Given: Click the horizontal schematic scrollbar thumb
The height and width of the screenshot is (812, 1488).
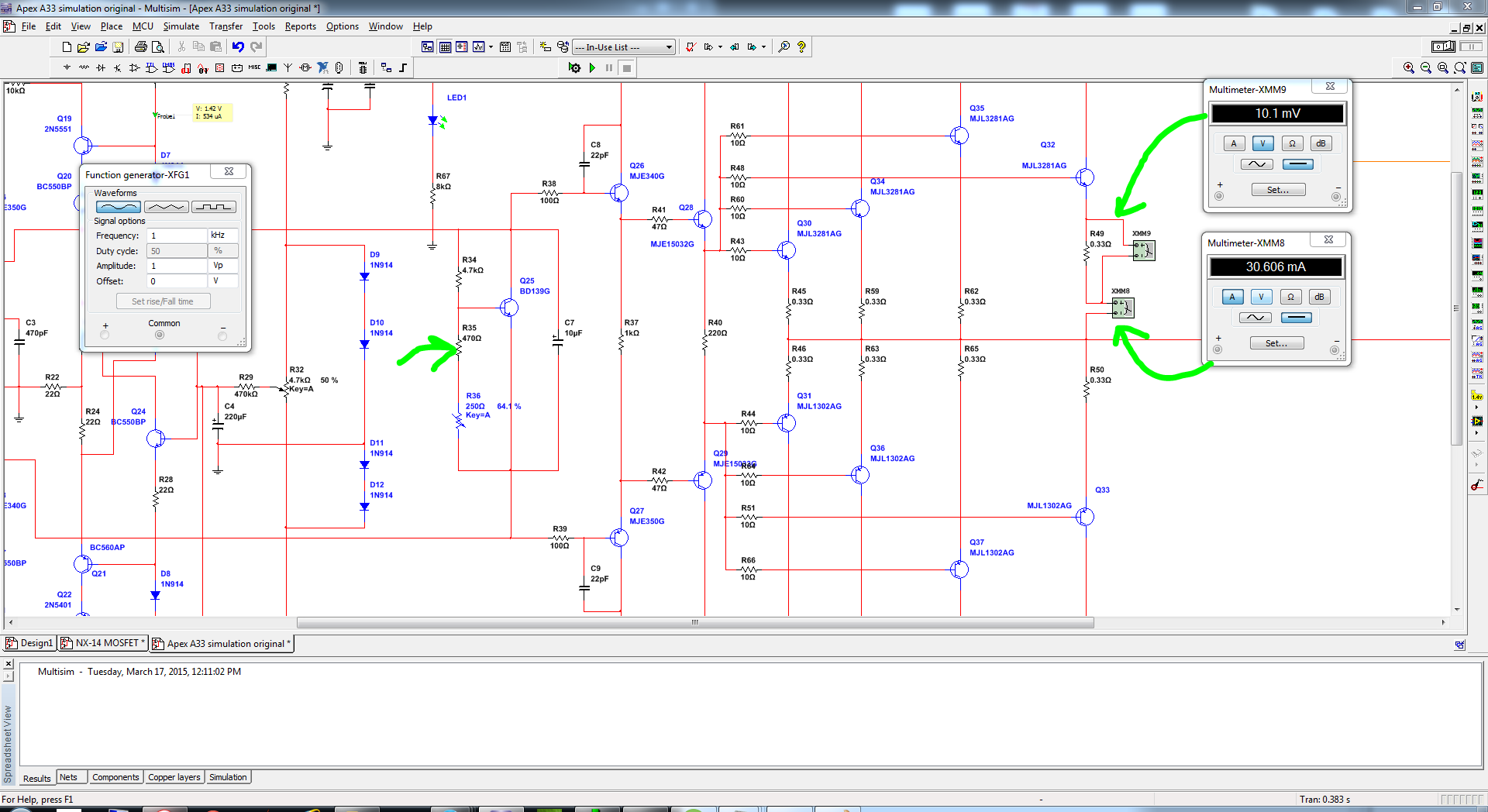Looking at the screenshot, I should pyautogui.click(x=695, y=622).
